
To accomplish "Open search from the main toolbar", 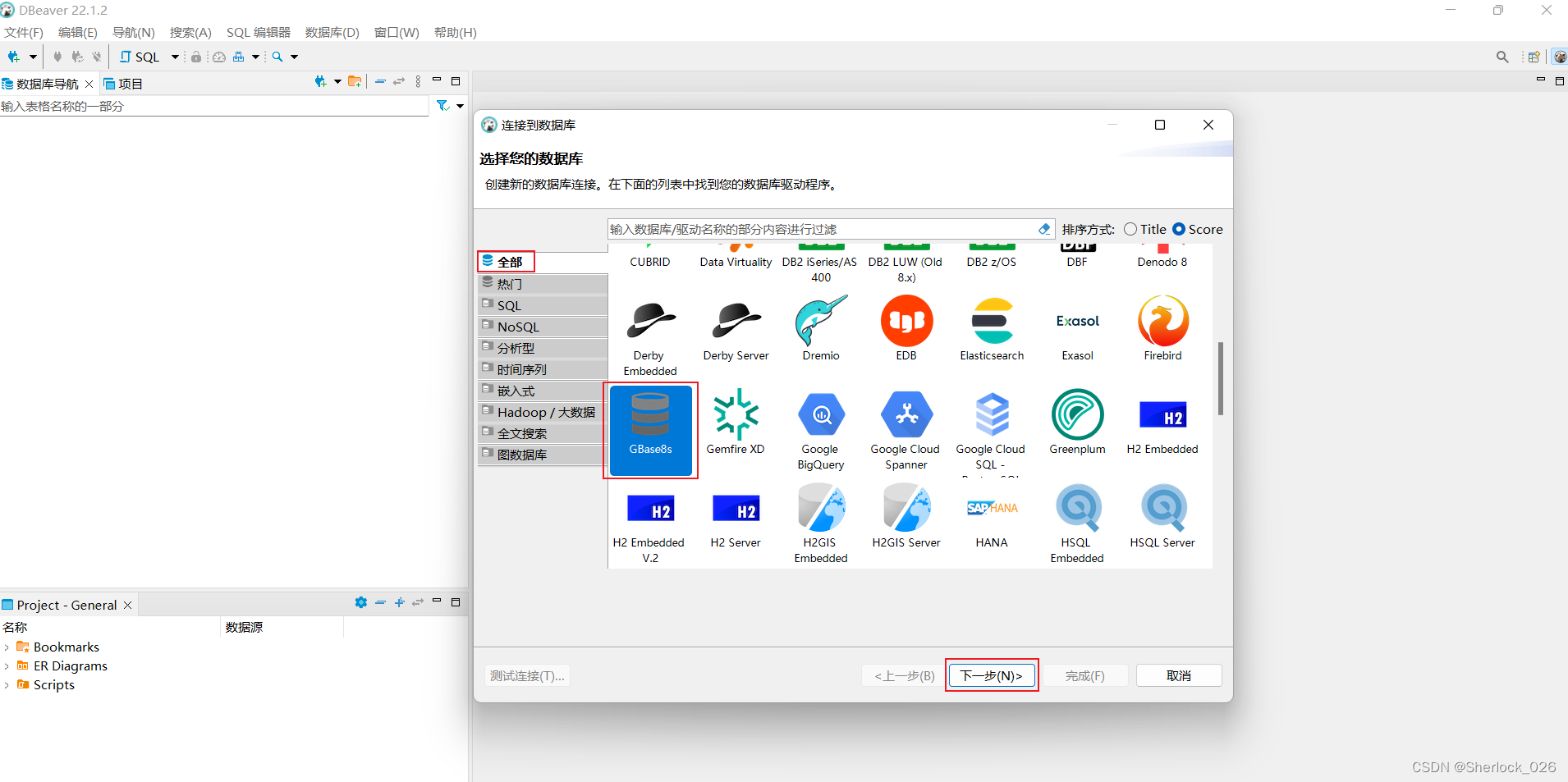I will [x=278, y=57].
